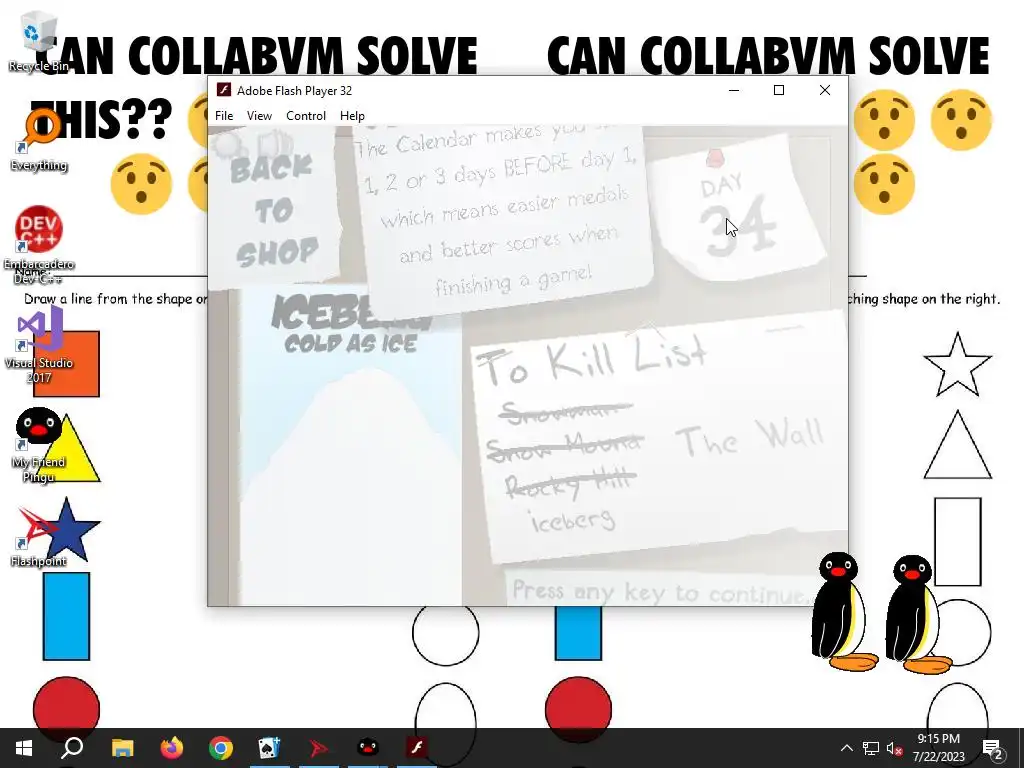Screen dimensions: 1024x768
Task: Open File Explorer from the taskbar
Action: pyautogui.click(x=122, y=748)
